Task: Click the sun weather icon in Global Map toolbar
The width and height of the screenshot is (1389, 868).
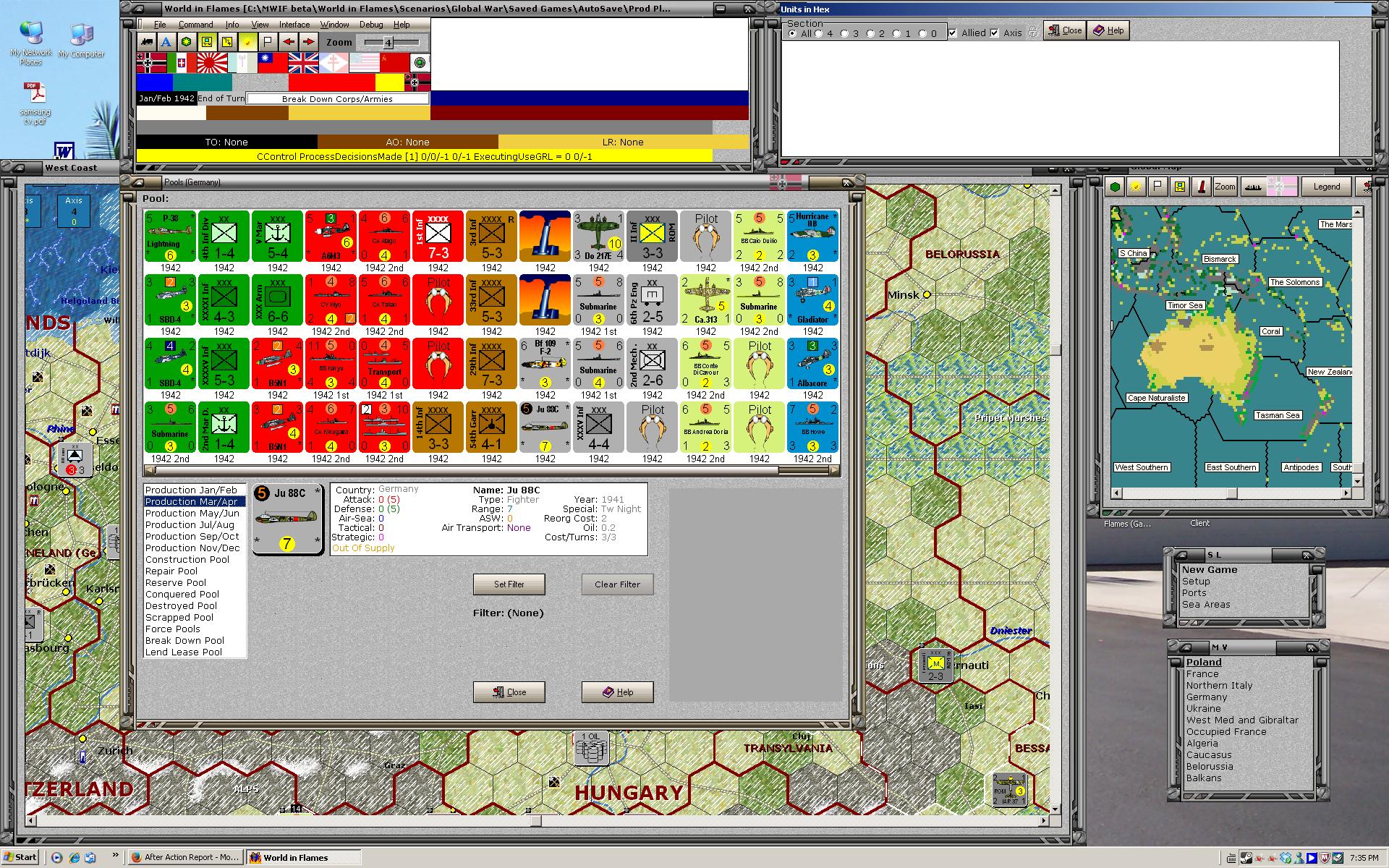Action: (1137, 187)
